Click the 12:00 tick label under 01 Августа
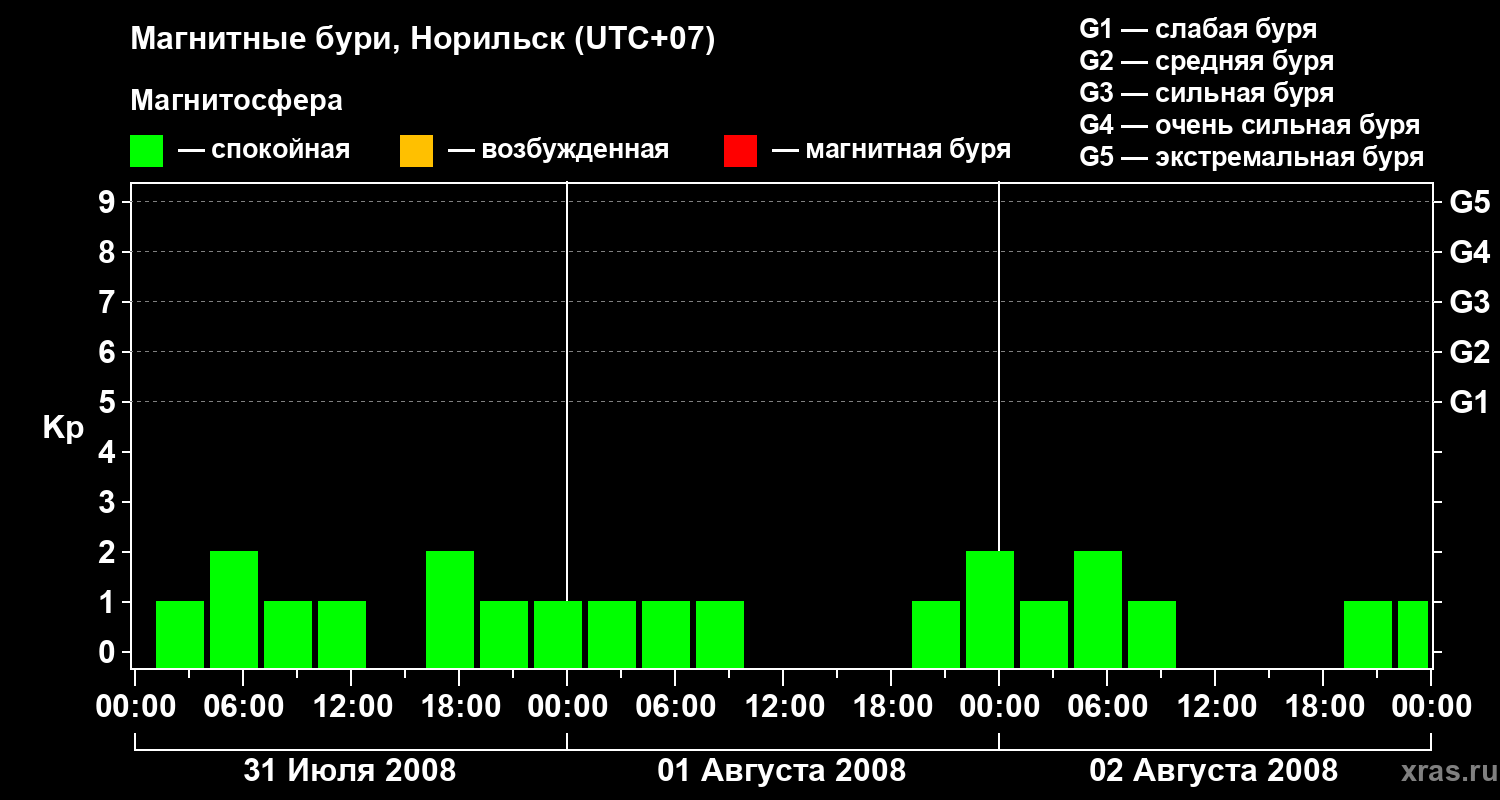1500x800 pixels. click(x=783, y=707)
